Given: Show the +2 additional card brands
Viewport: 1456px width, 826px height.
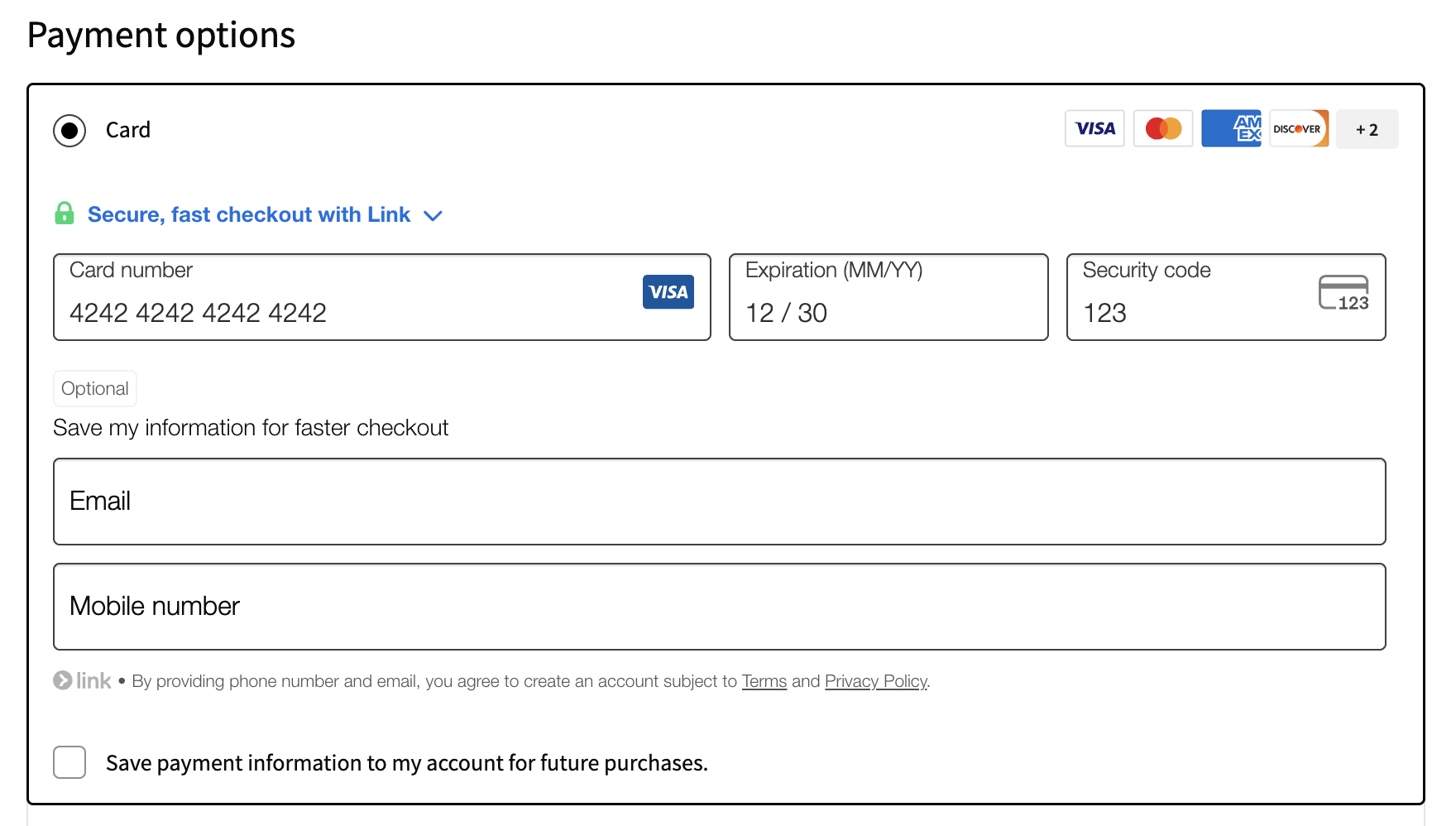Looking at the screenshot, I should coord(1367,129).
